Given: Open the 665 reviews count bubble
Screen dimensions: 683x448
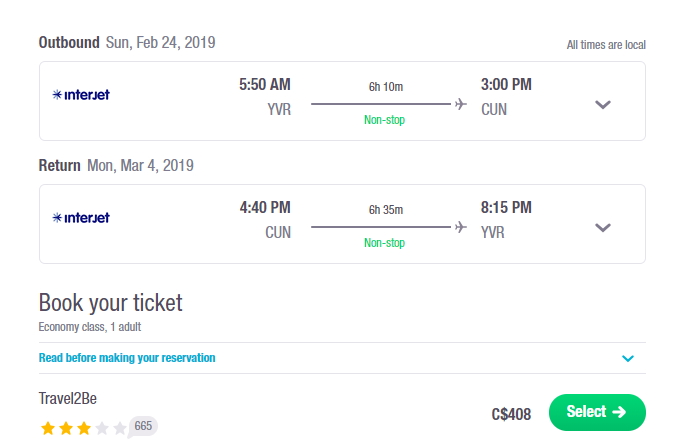Looking at the screenshot, I should point(143,426).
